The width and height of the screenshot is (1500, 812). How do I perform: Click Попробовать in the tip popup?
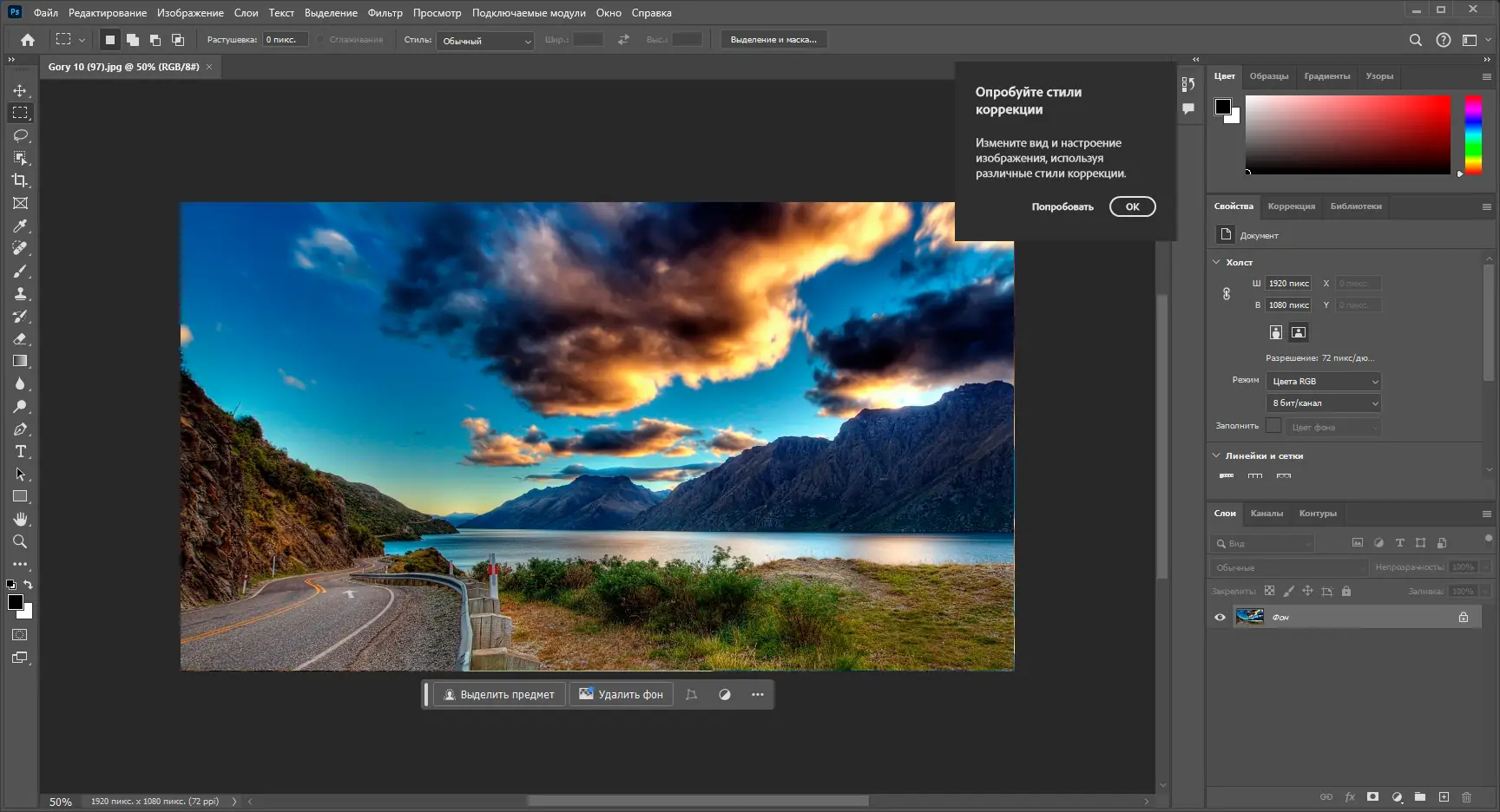click(x=1062, y=206)
